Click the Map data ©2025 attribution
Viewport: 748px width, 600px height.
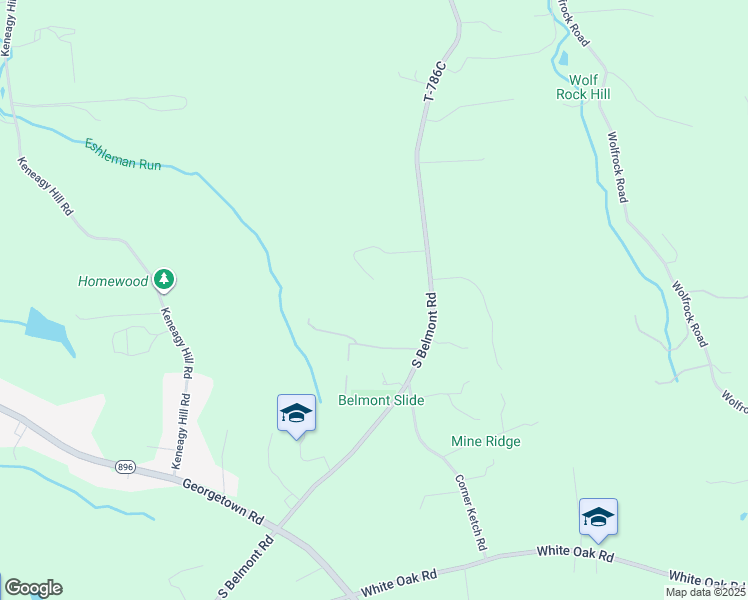(705, 592)
